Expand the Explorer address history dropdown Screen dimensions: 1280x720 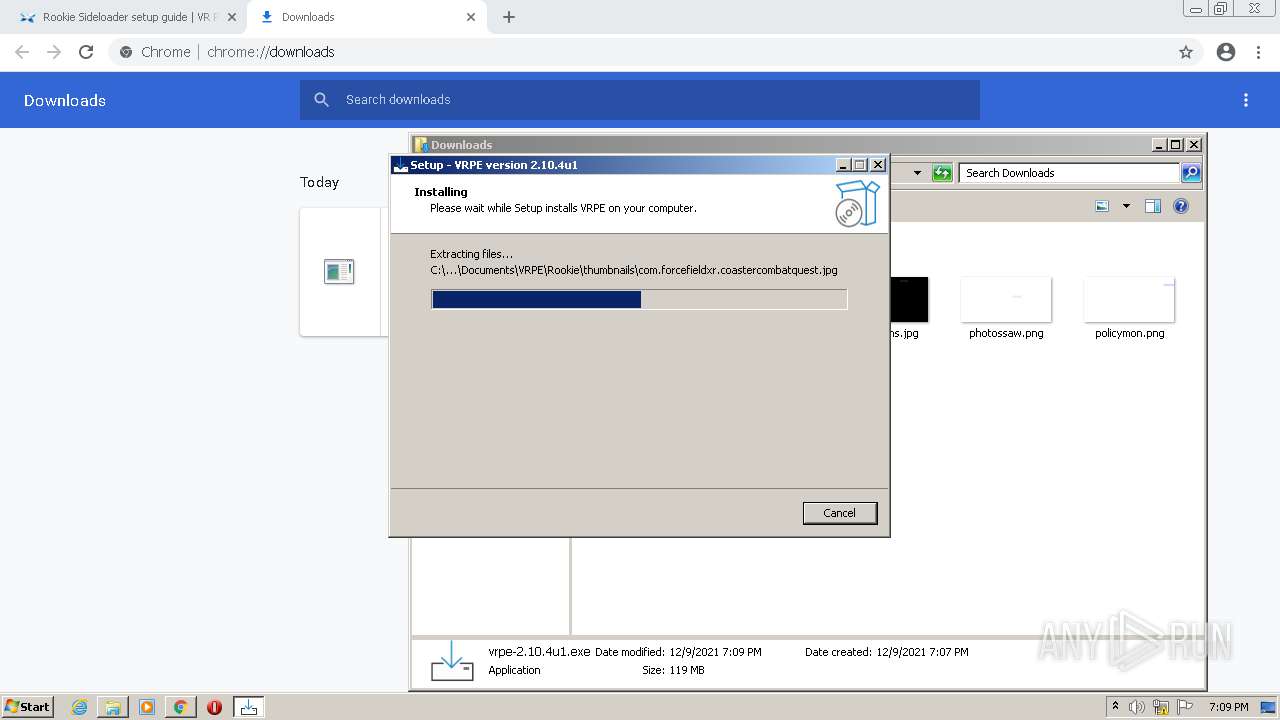tap(917, 173)
